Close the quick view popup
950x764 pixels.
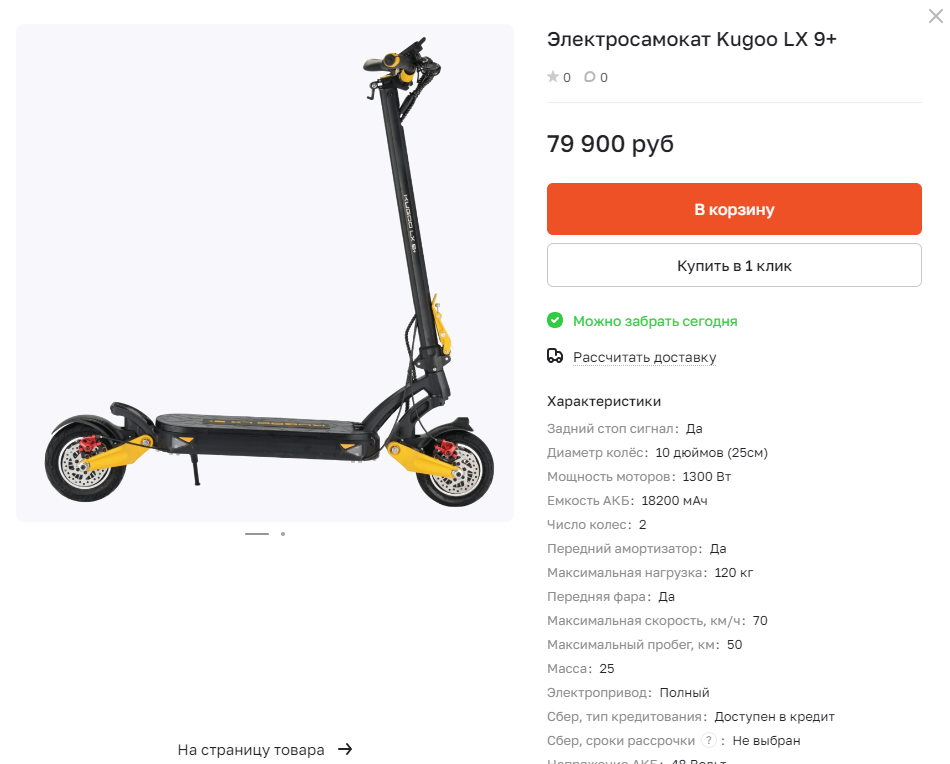[x=935, y=16]
